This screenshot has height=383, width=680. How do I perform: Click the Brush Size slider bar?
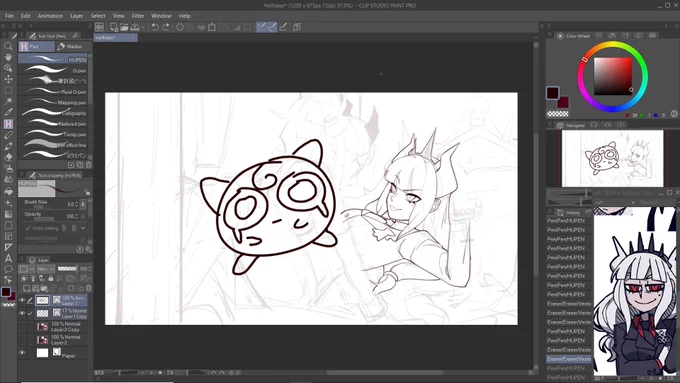coord(43,207)
